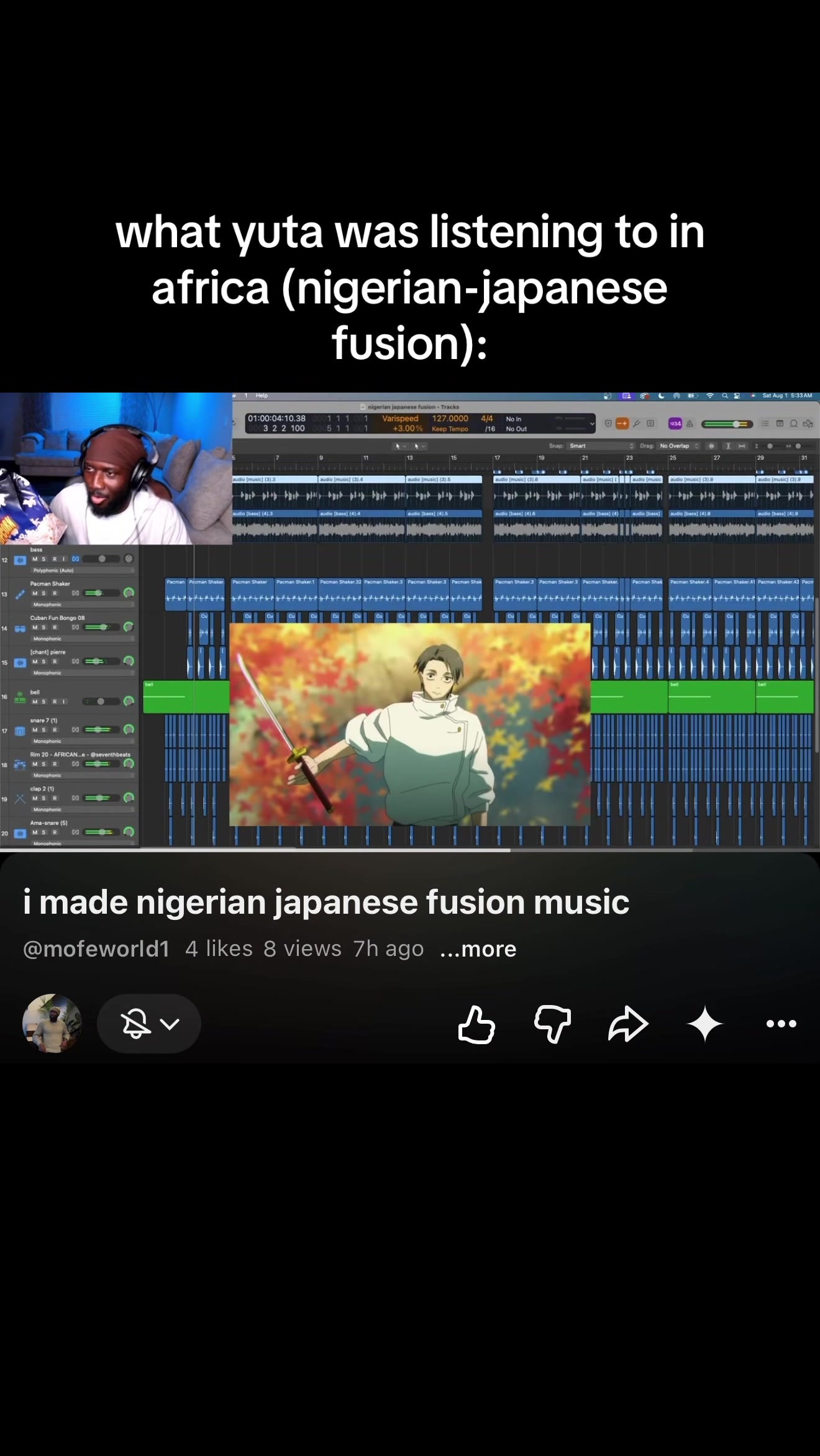The image size is (820, 1456).
Task: Click the Ama-snare (5) track icon
Action: coord(20,833)
